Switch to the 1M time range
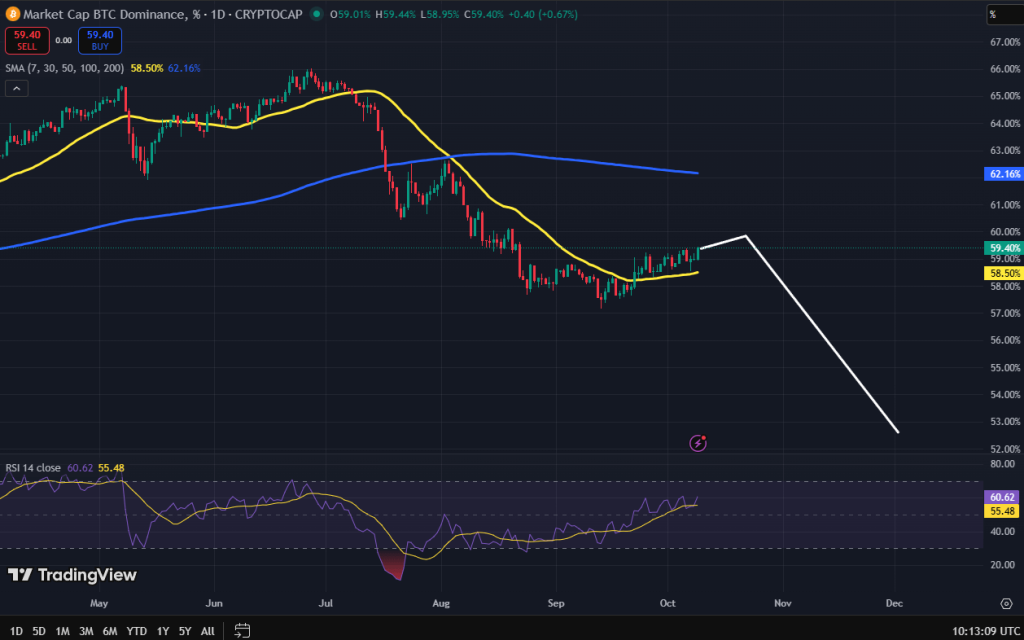Viewport: 1024px width, 640px height. (x=62, y=631)
